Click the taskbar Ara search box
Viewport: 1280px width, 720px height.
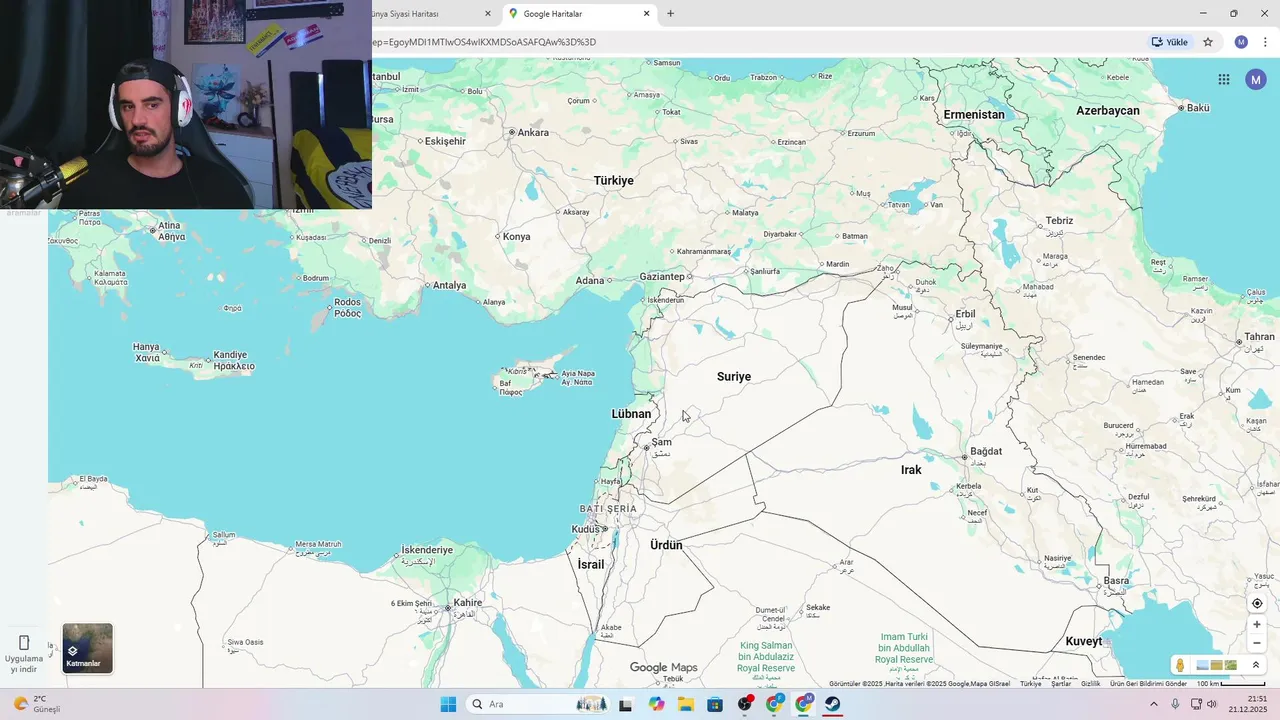tap(538, 704)
